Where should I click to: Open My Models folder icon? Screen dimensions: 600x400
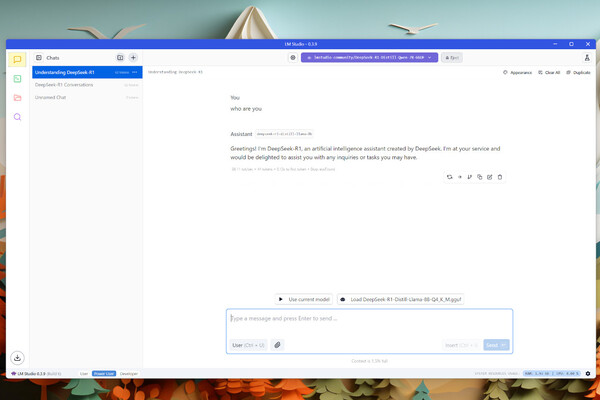click(17, 98)
